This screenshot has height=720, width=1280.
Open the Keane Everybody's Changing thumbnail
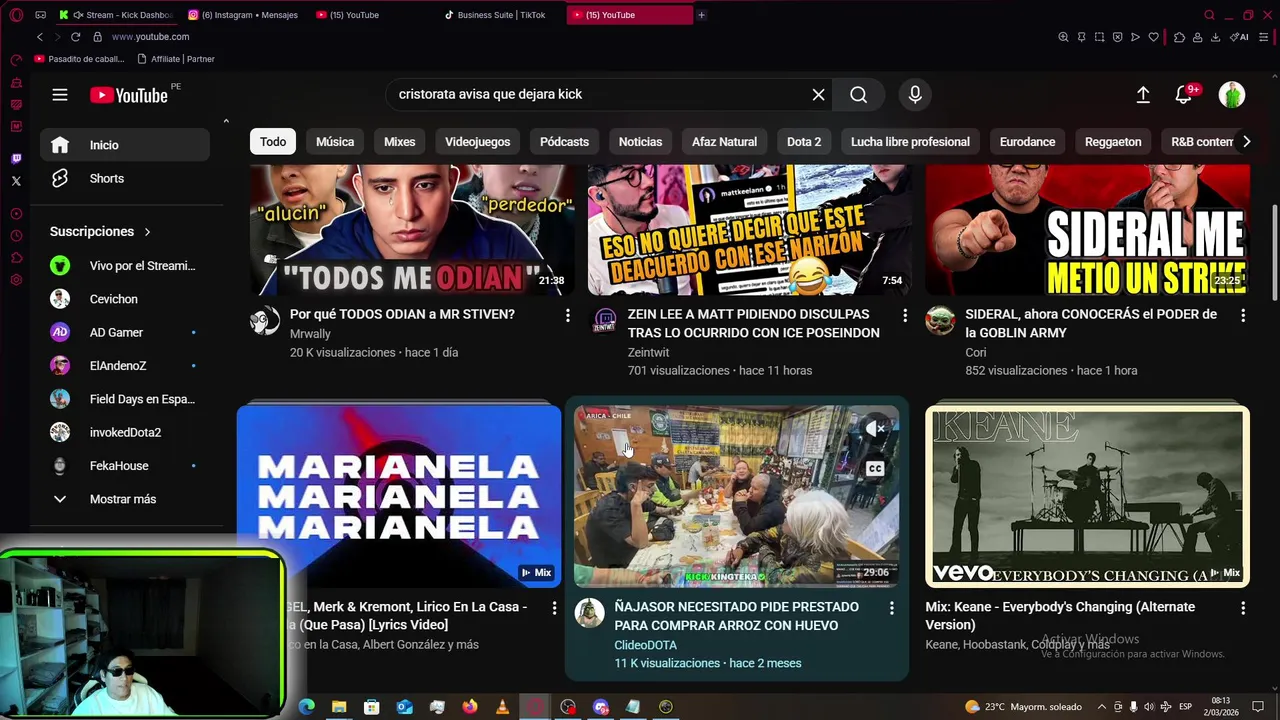tap(1087, 496)
